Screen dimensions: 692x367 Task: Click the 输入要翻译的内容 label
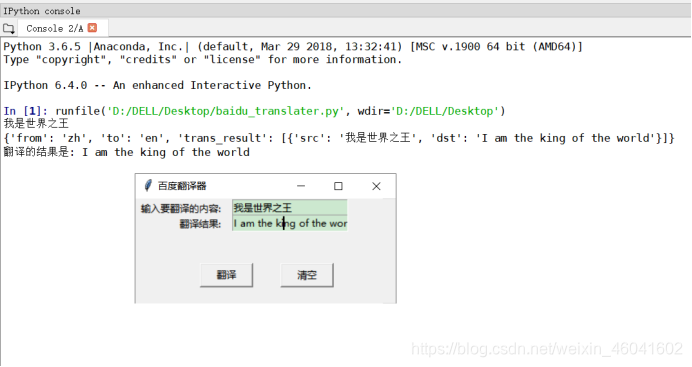pyautogui.click(x=181, y=208)
